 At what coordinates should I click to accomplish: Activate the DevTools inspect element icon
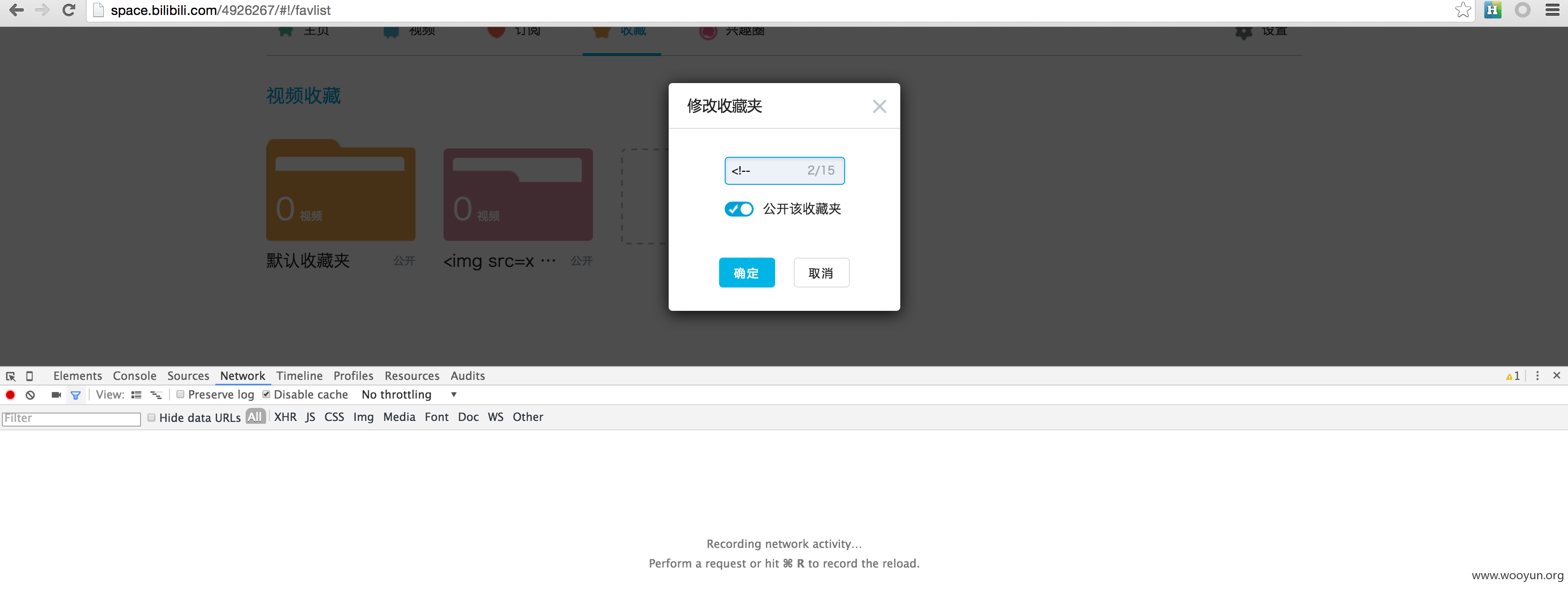coord(10,376)
